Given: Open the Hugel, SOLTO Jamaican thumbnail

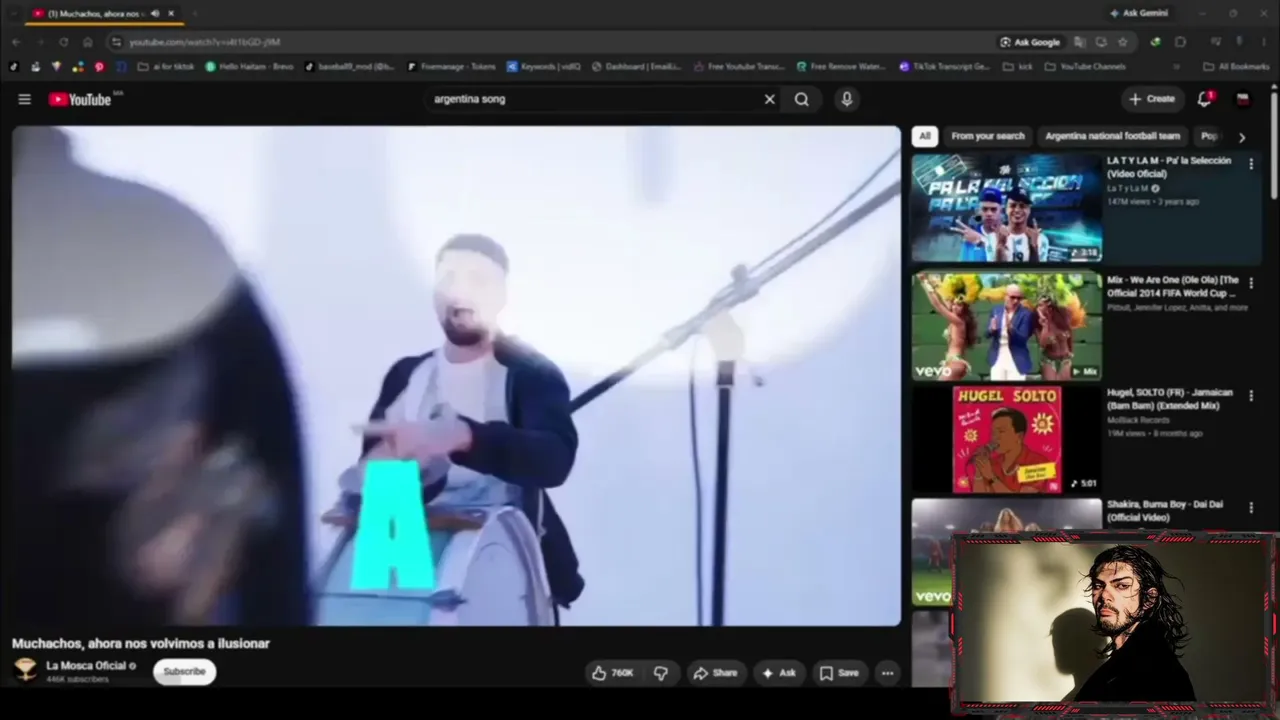Looking at the screenshot, I should coord(1007,440).
